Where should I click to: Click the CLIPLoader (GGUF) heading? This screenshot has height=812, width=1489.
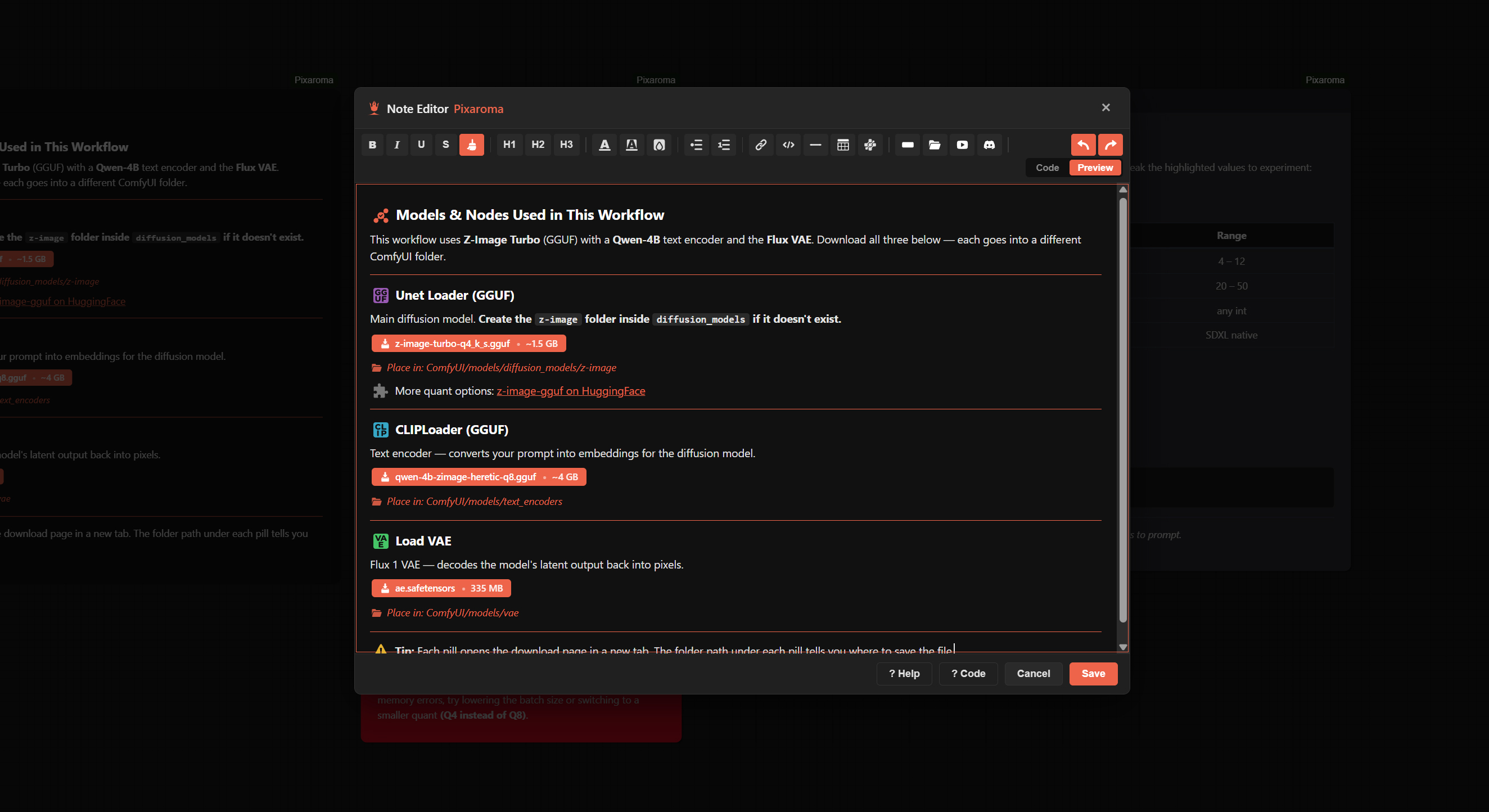[452, 430]
